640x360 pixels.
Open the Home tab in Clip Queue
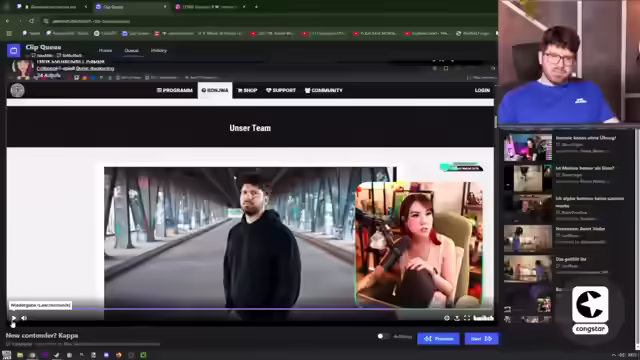[x=105, y=51]
